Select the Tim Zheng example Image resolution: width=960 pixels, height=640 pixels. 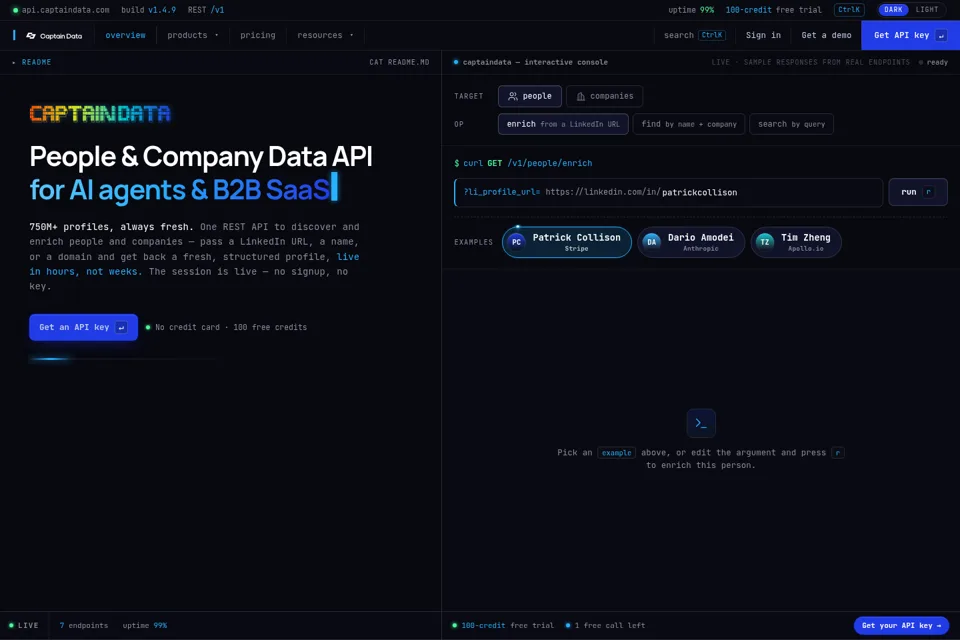[x=796, y=243]
